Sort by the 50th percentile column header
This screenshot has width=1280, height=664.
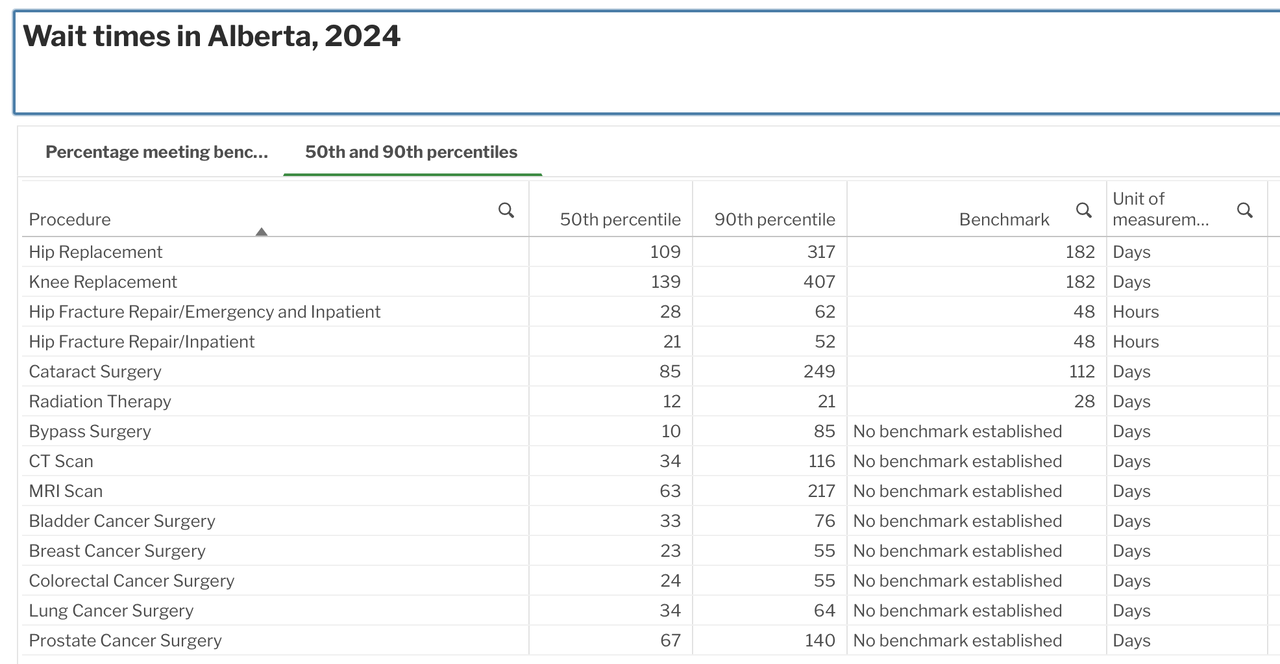coord(619,219)
